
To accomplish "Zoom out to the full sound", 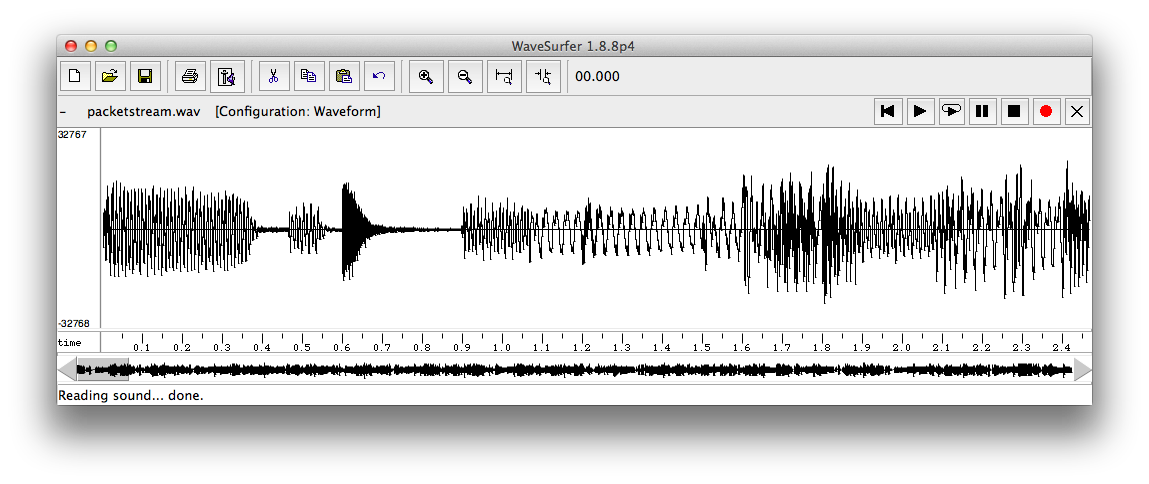I will click(x=543, y=76).
